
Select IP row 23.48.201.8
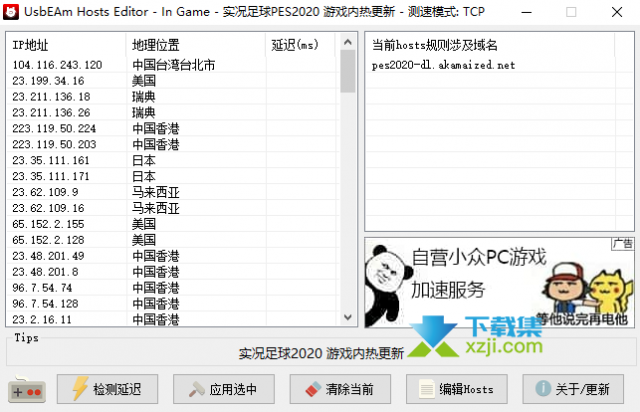pos(173,272)
